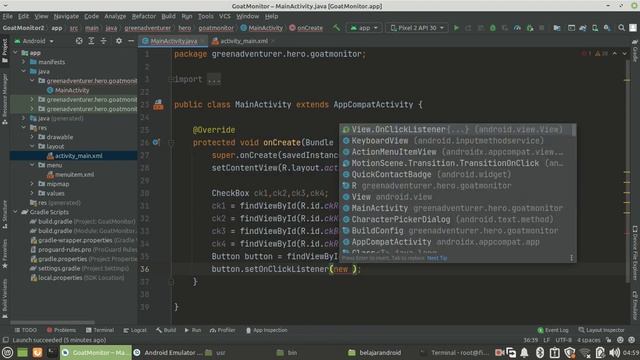The height and width of the screenshot is (360, 640).
Task: Select View.OnClickListener completion suggestion
Action: (x=456, y=129)
